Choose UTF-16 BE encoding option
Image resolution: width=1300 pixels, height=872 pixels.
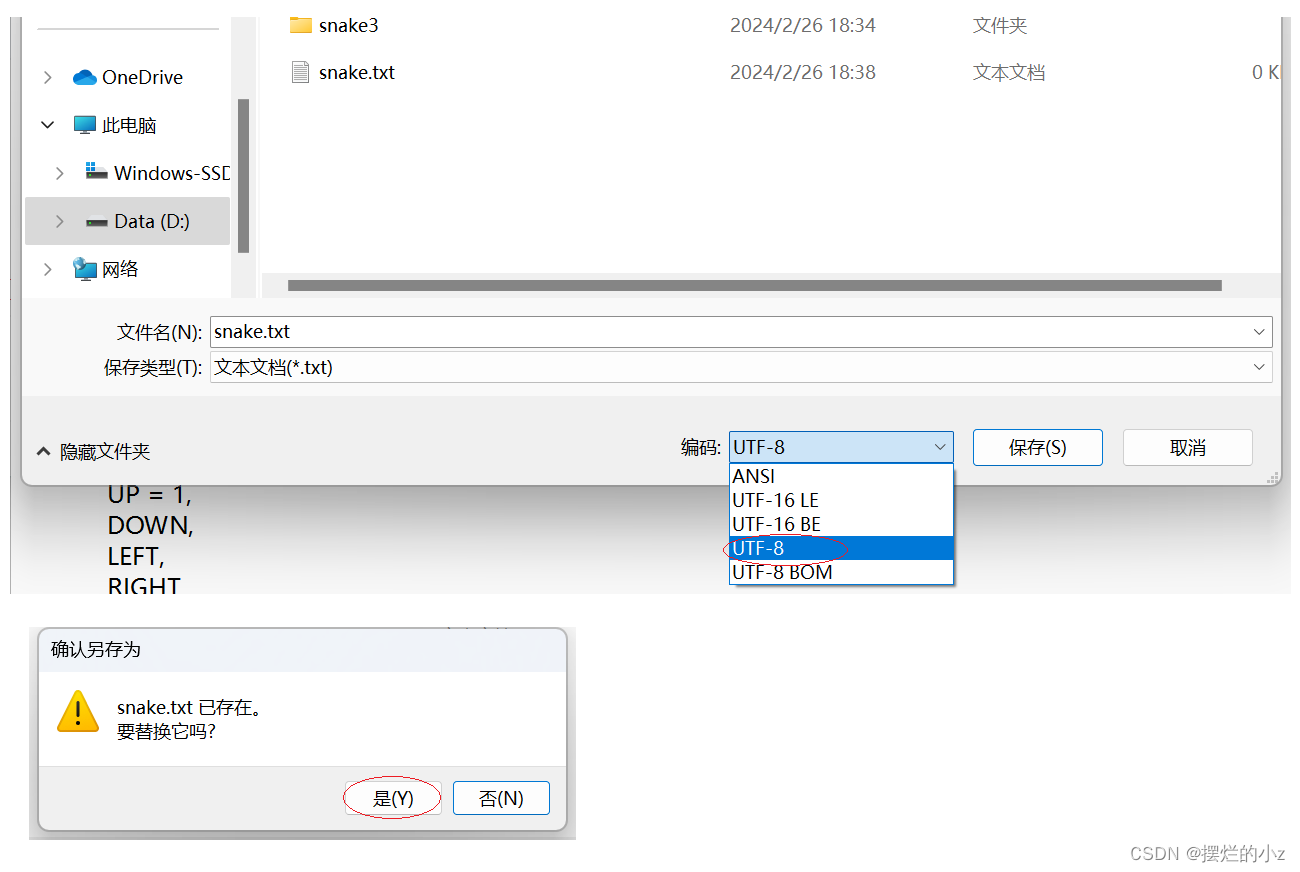(x=841, y=524)
